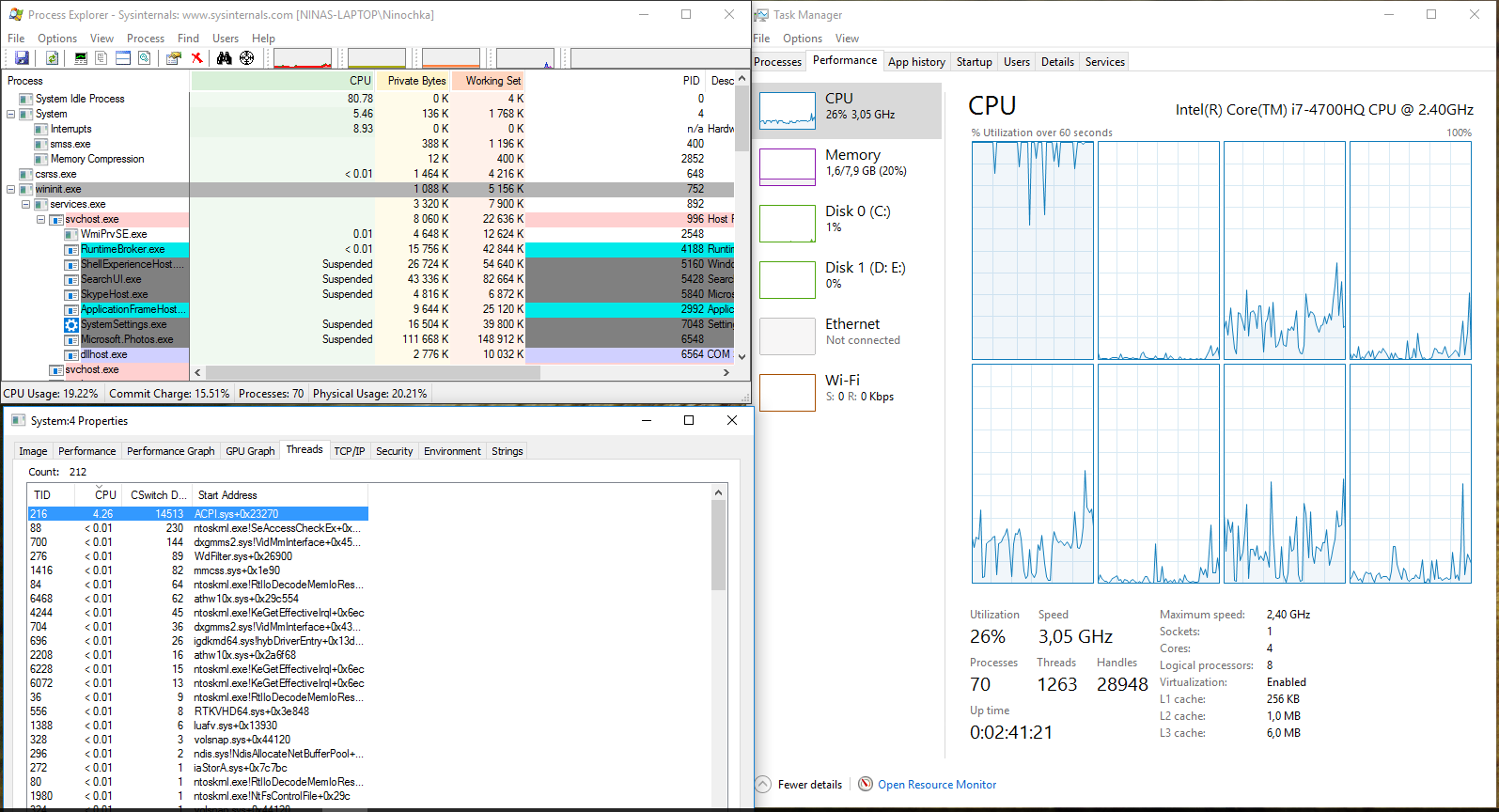Viewport: 1499px width, 812px height.
Task: Click the System:4 Properties title bar icon
Action: click(19, 420)
